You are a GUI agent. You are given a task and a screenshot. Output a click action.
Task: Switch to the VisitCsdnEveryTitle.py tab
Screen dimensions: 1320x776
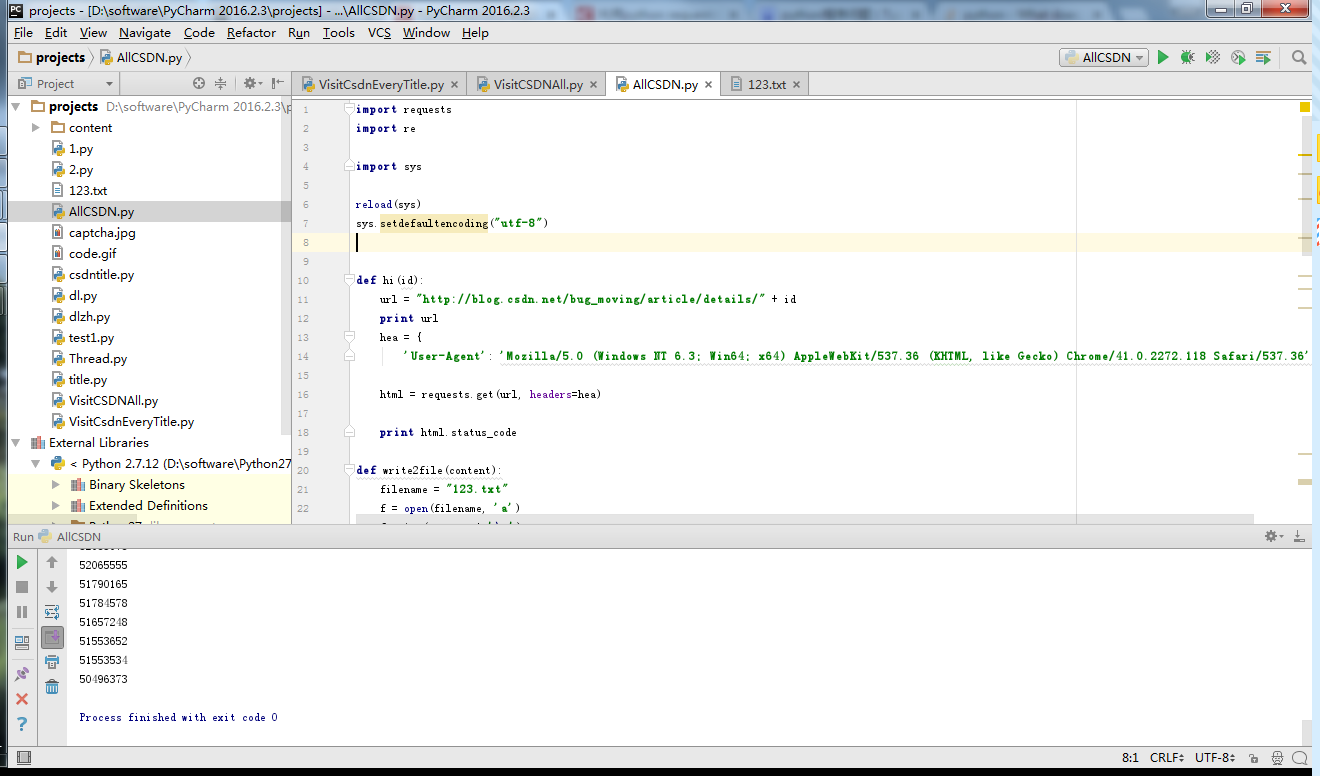[381, 84]
